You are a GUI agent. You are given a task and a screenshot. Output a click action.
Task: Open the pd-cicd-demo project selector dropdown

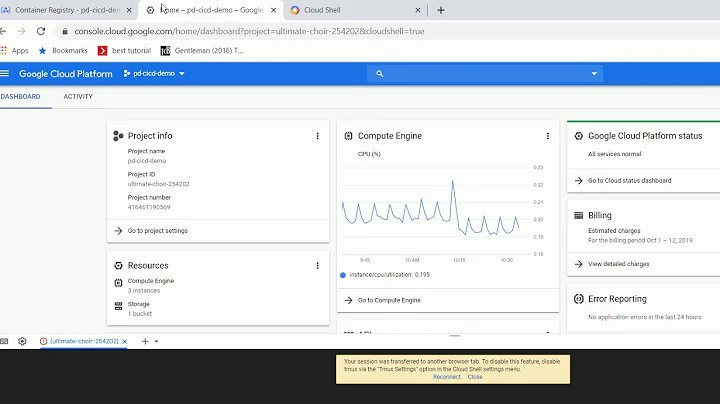(x=154, y=73)
